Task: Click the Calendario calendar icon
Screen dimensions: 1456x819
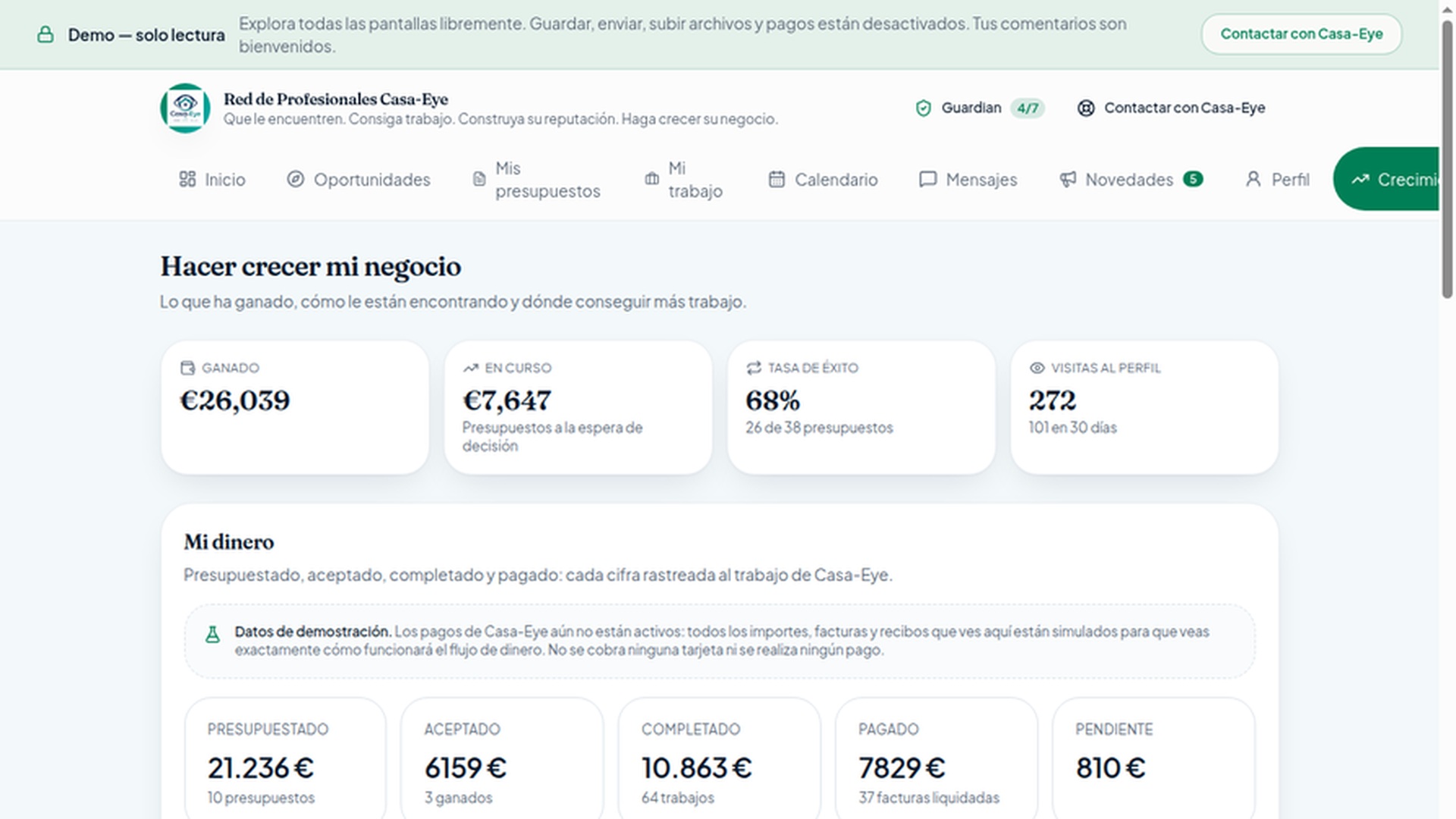Action: point(777,179)
